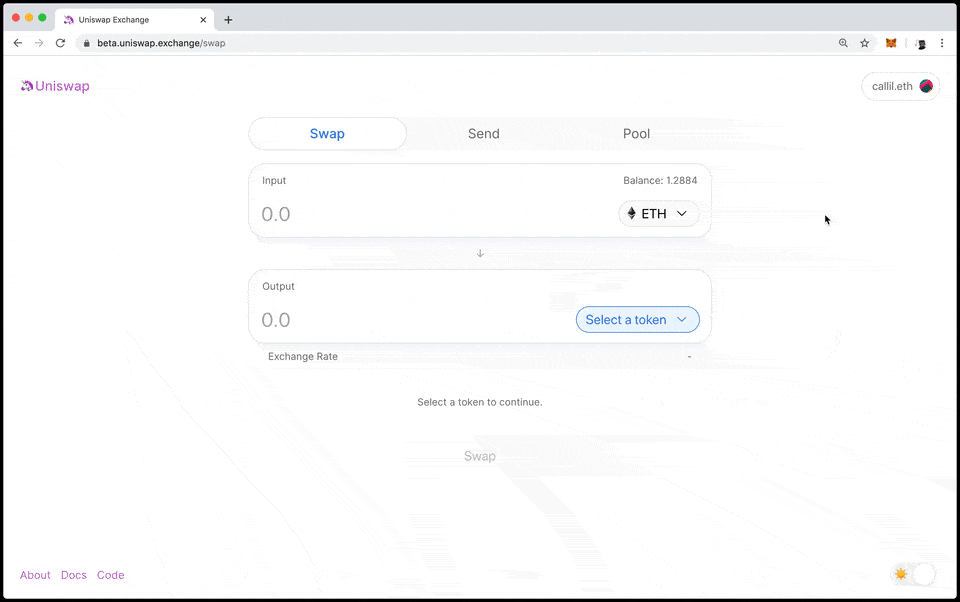Open the MetaMask fox extension
The height and width of the screenshot is (602, 960).
click(x=891, y=43)
